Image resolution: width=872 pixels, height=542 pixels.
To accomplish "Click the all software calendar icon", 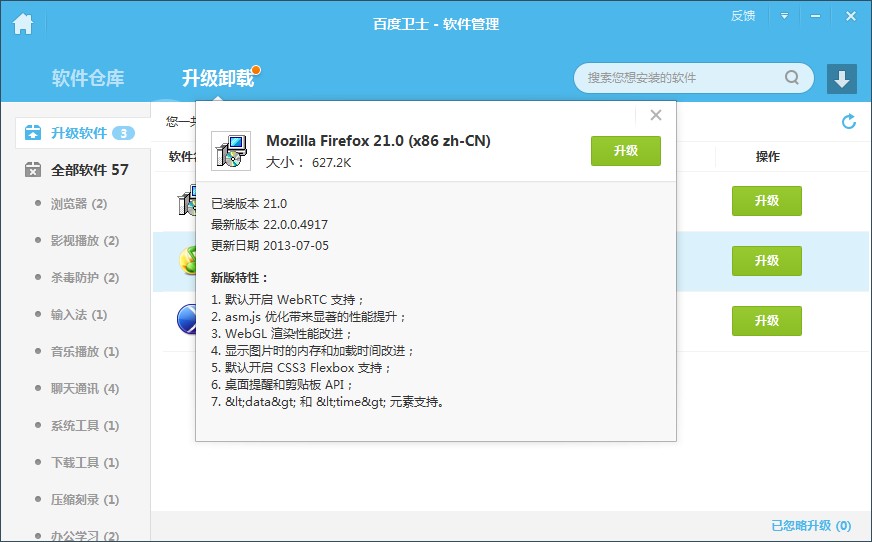I will coord(33,170).
